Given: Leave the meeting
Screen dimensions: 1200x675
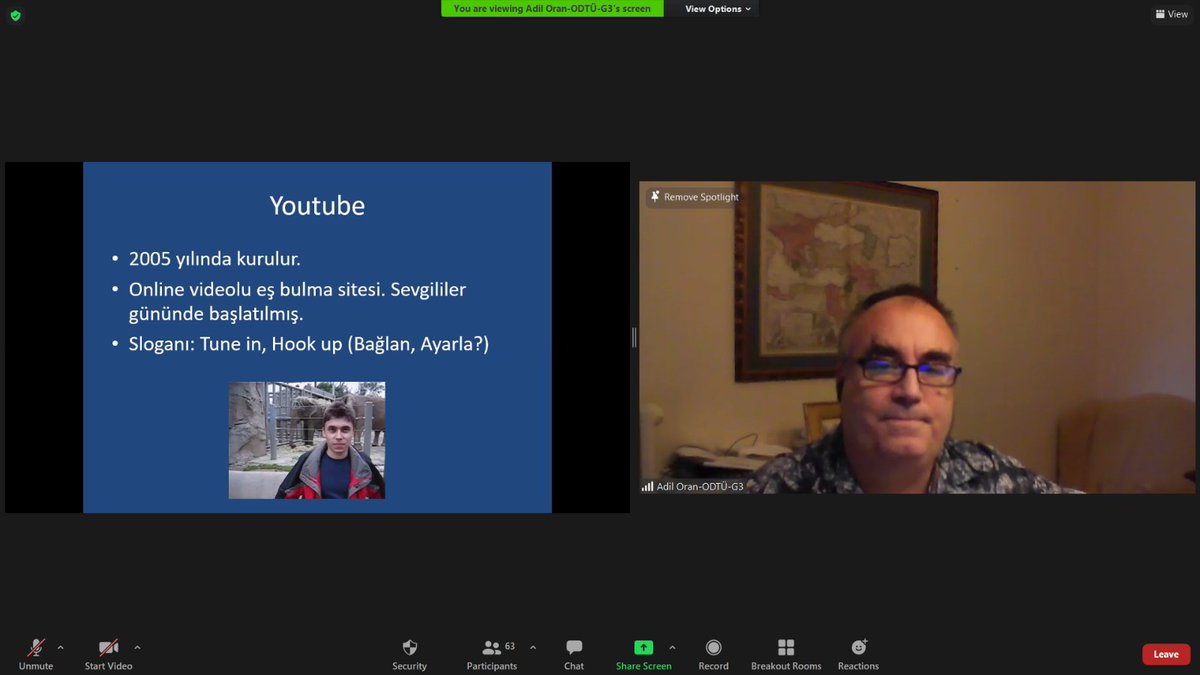Looking at the screenshot, I should pyautogui.click(x=1166, y=654).
